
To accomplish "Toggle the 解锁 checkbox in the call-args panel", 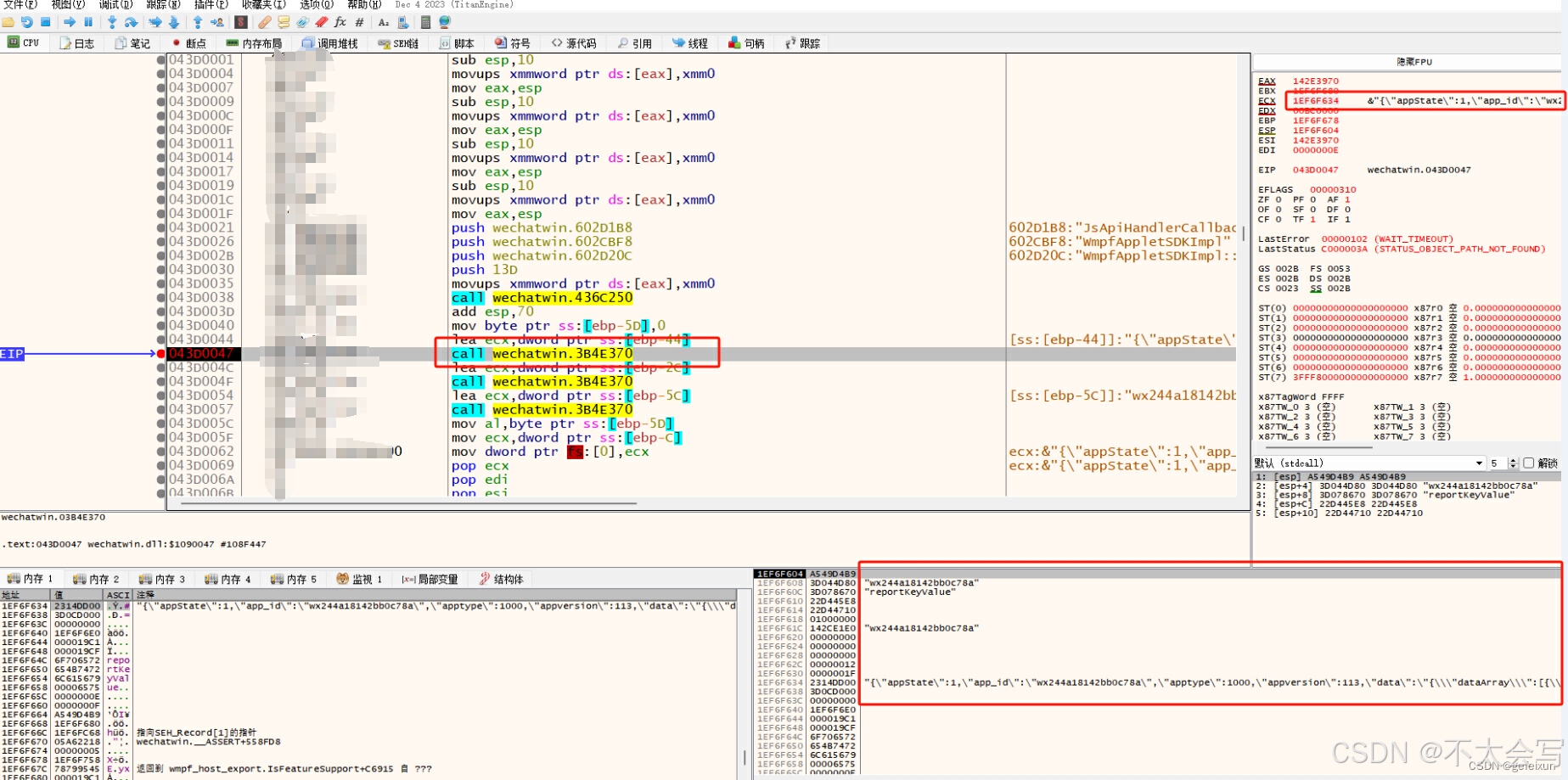I will click(1529, 463).
